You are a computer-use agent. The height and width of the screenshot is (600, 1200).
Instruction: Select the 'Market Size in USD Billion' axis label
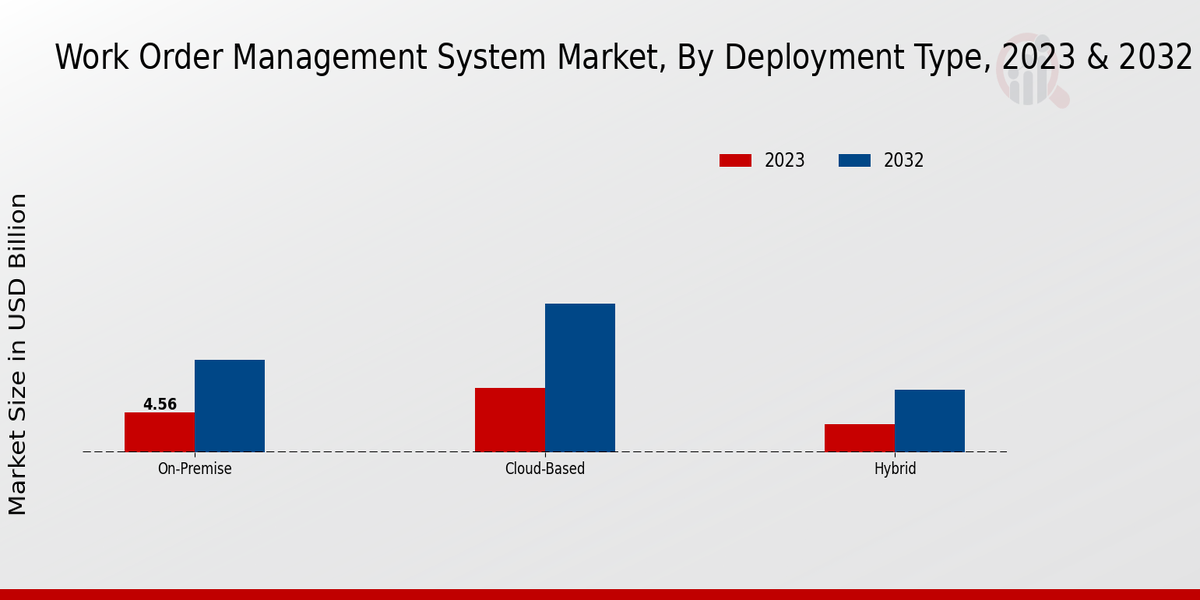(18, 355)
